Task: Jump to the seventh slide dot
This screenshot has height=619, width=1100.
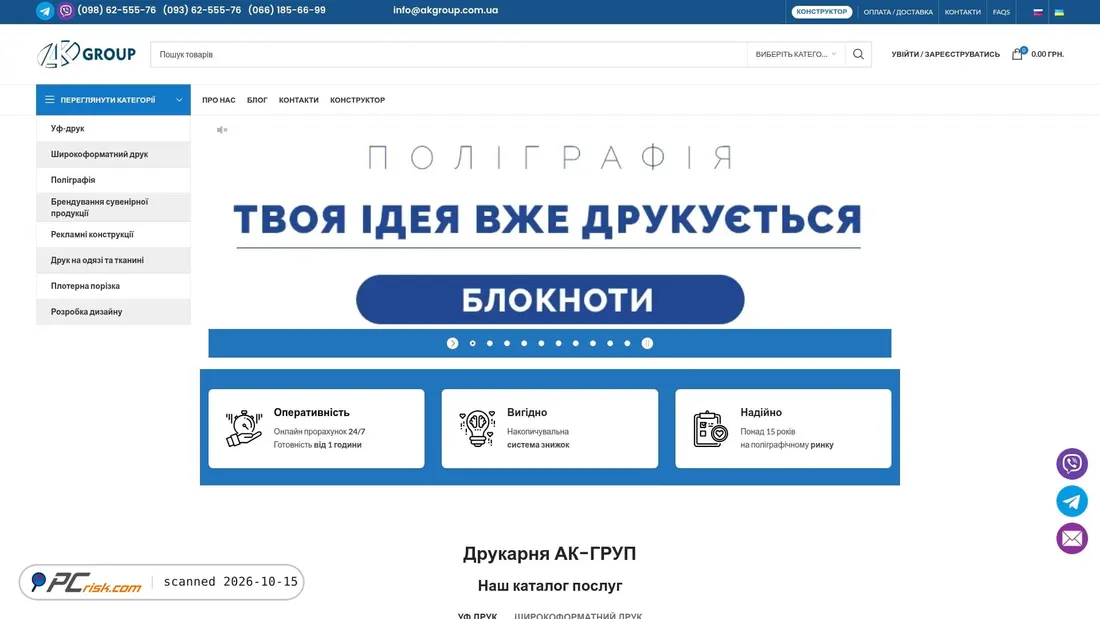Action: click(576, 343)
